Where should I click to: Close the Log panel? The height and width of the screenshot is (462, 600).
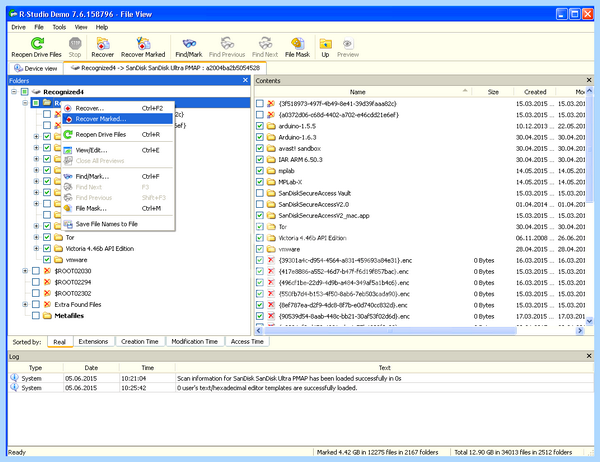(x=589, y=356)
